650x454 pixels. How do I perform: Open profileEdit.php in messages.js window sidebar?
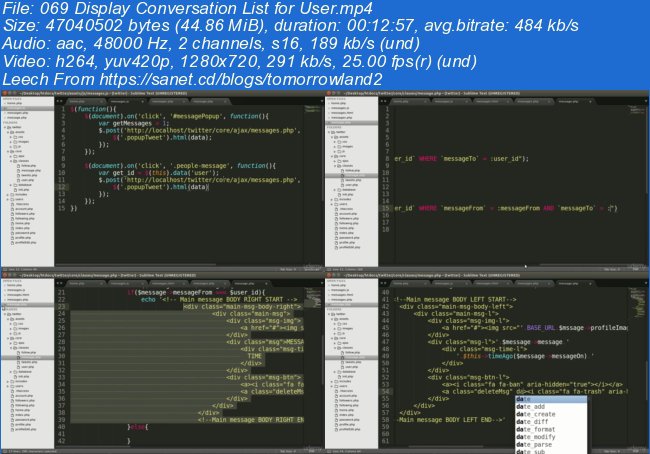pyautogui.click(x=26, y=243)
